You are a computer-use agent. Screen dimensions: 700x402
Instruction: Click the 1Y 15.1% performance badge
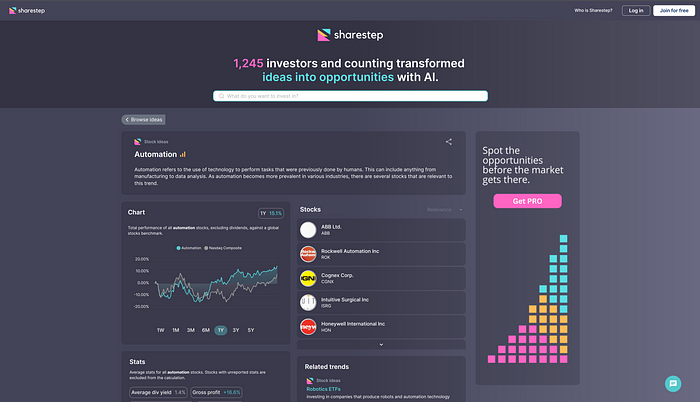[271, 213]
